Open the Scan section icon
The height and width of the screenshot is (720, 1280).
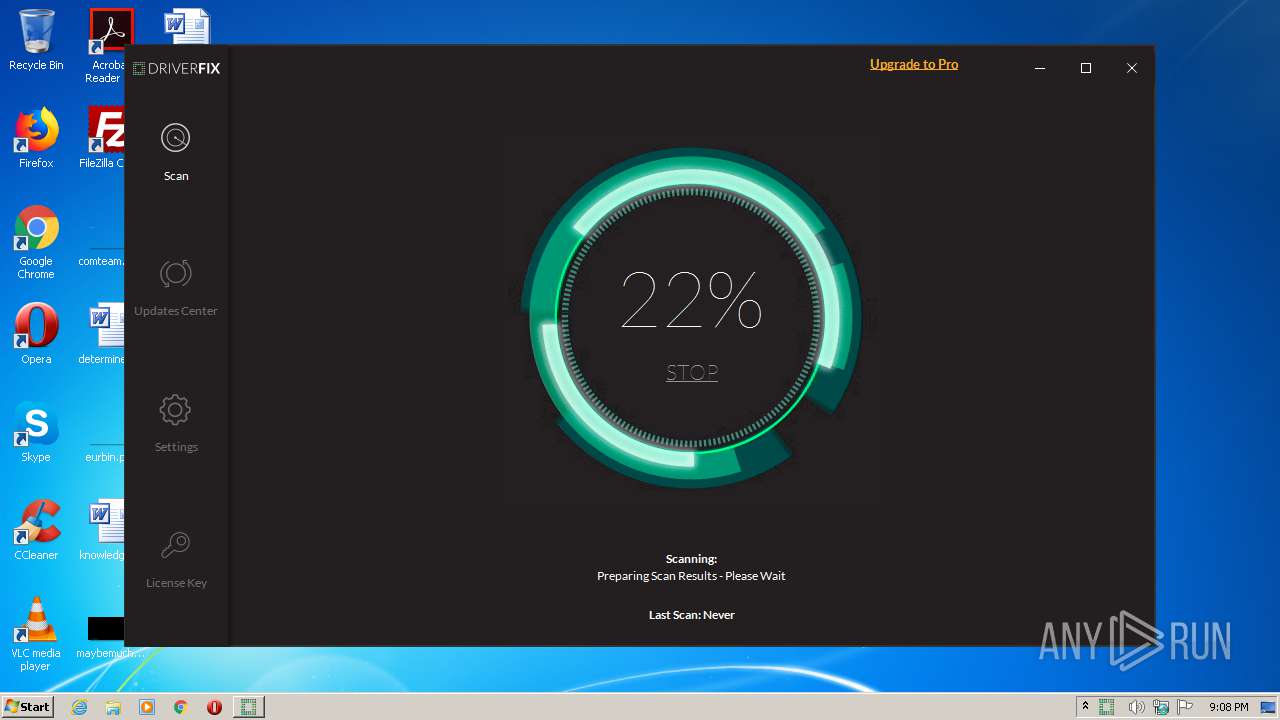[x=175, y=138]
